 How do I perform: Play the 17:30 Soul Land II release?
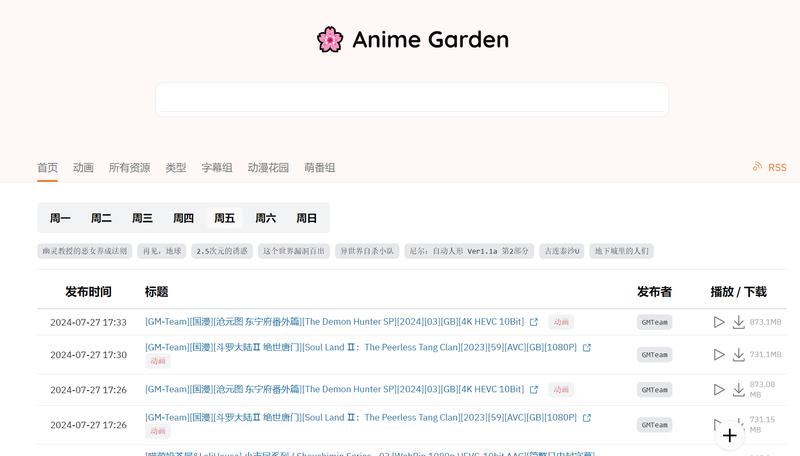coord(719,354)
